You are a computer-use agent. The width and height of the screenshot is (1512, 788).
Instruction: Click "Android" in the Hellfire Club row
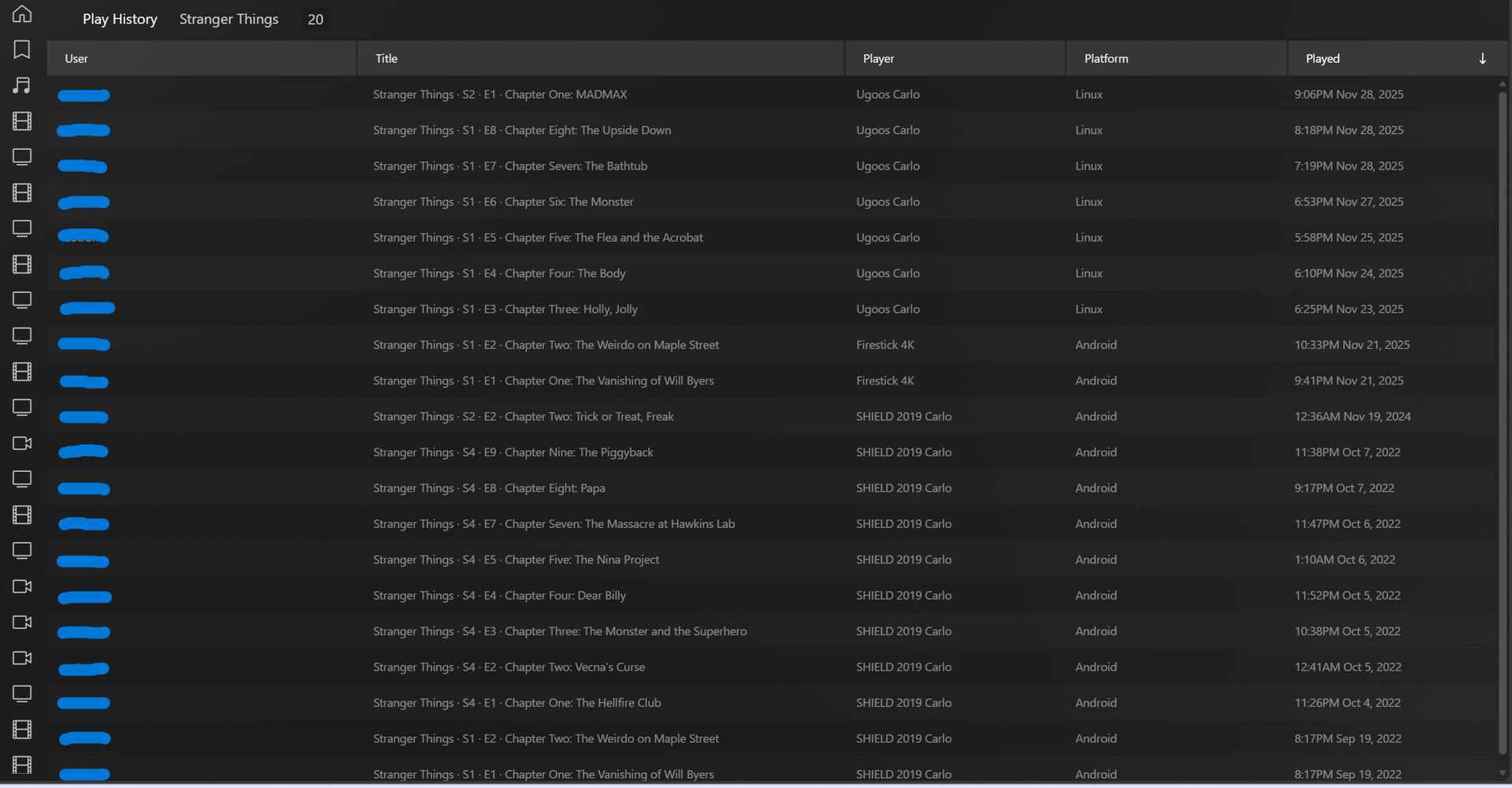[1096, 703]
